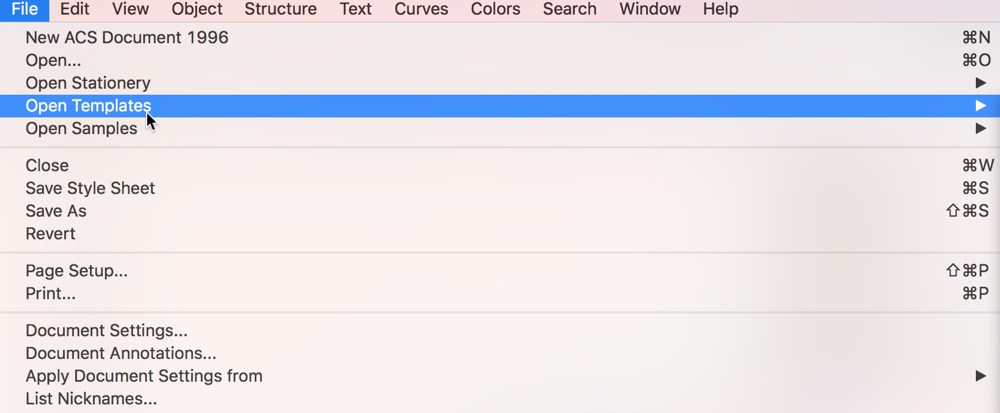Expand Apply Document Settings from submenu
Viewport: 1000px width, 413px height.
[144, 376]
